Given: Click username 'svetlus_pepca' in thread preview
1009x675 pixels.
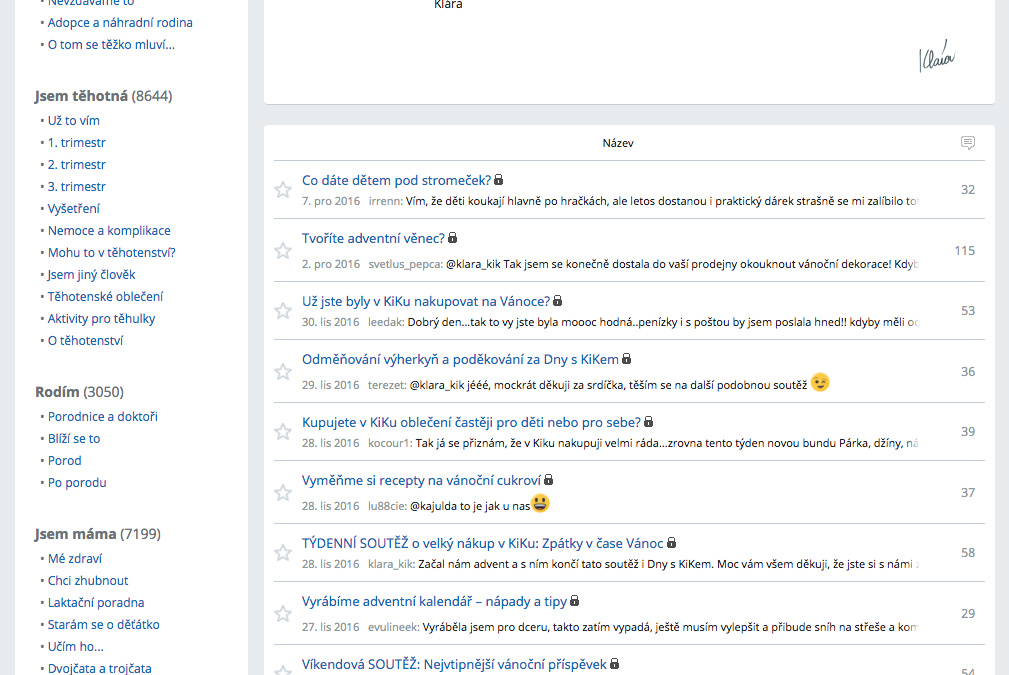Looking at the screenshot, I should 405,264.
